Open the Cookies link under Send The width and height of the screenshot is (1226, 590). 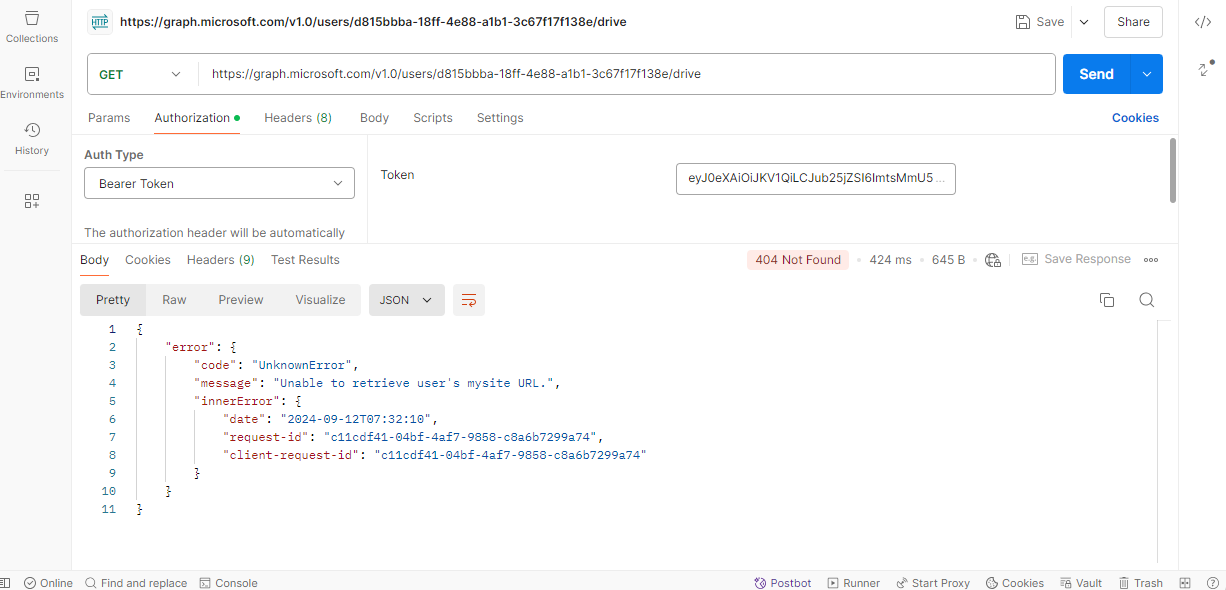pos(1135,118)
